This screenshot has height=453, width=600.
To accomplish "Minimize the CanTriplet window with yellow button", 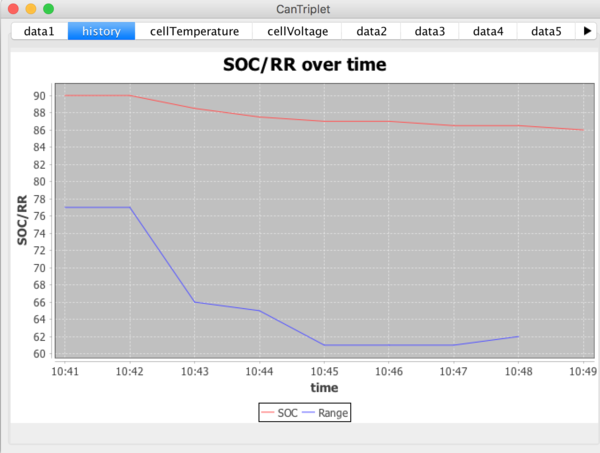I will tap(31, 8).
